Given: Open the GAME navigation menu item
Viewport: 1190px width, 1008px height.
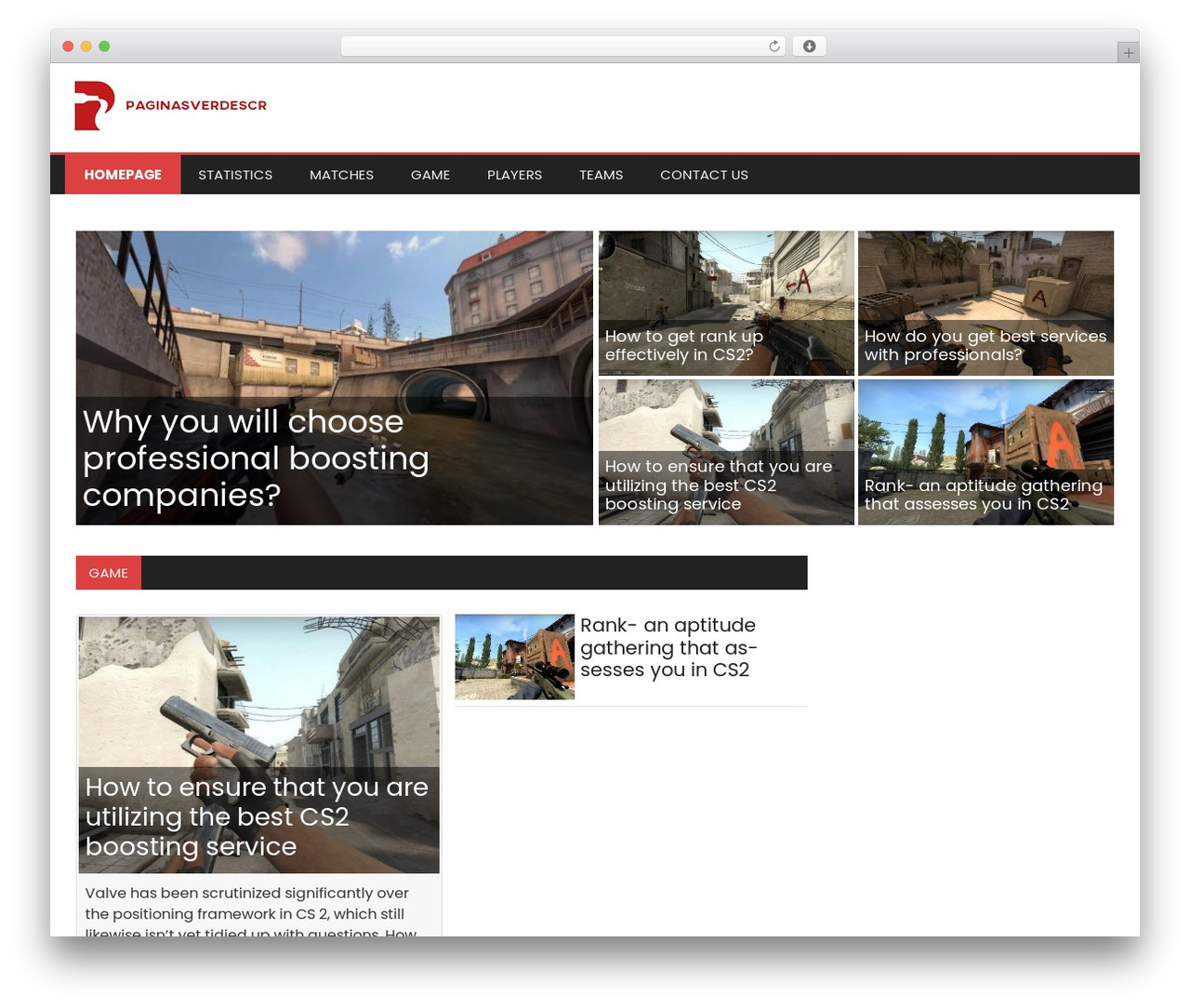Looking at the screenshot, I should point(430,175).
